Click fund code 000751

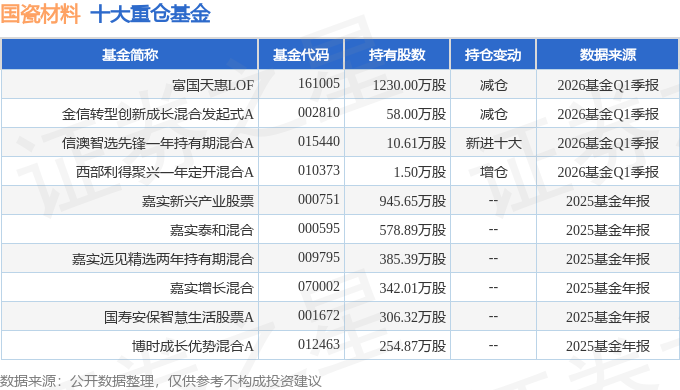coord(319,200)
